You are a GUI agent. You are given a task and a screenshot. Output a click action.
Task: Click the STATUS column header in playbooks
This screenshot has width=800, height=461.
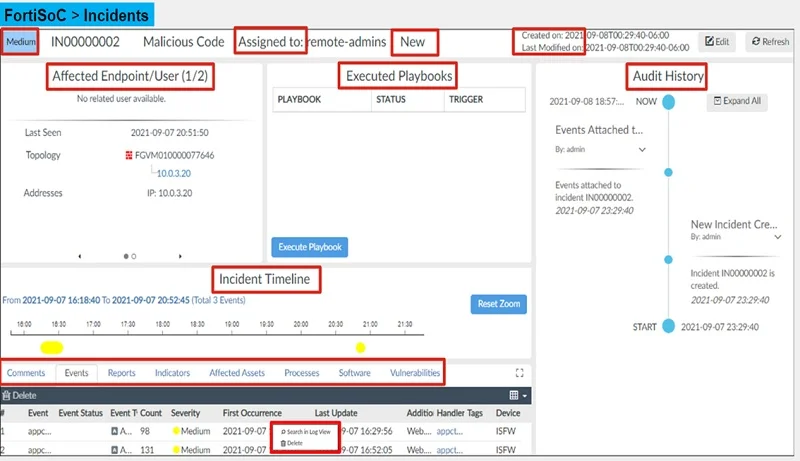point(391,99)
